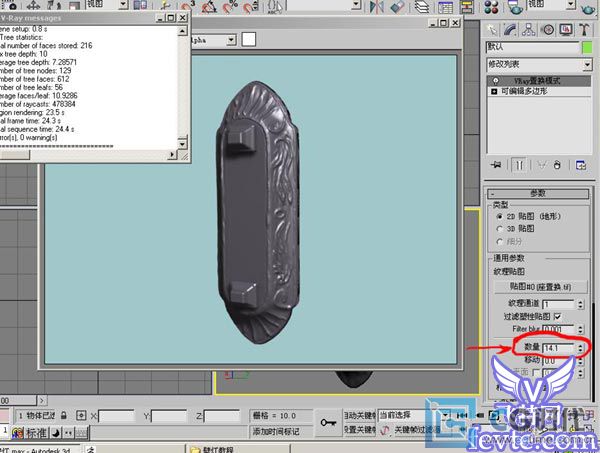Click the Align tool icon
The height and width of the screenshot is (453, 600).
click(397, 6)
